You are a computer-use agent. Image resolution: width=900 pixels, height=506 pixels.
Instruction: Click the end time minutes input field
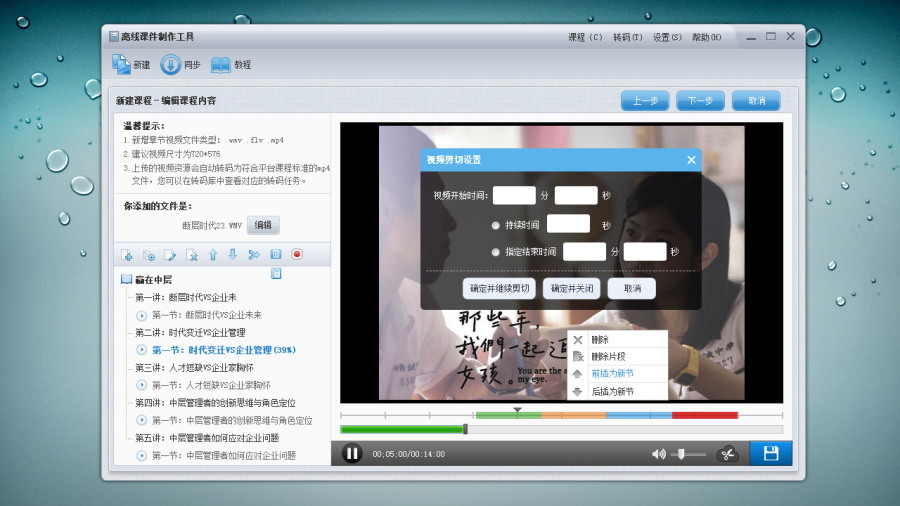pyautogui.click(x=584, y=251)
